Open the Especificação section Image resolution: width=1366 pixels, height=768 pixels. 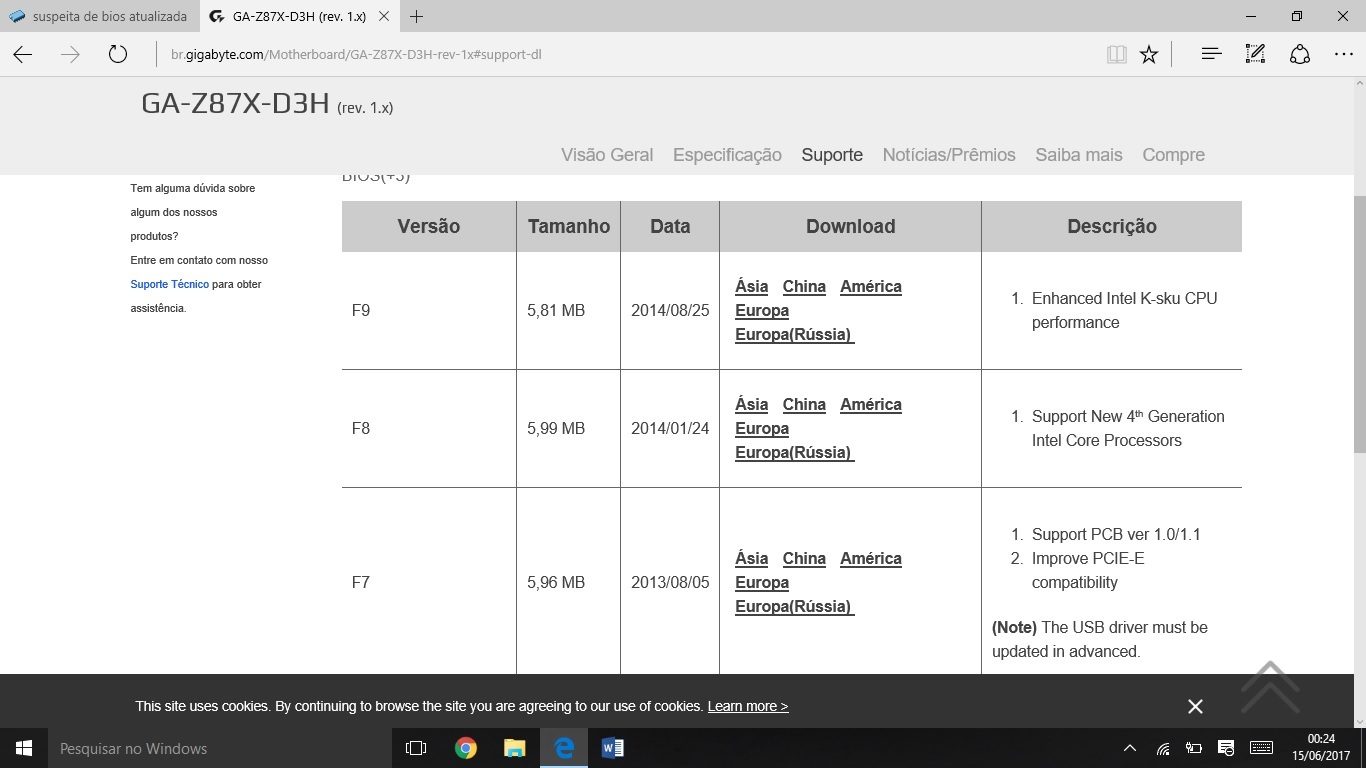[x=727, y=155]
